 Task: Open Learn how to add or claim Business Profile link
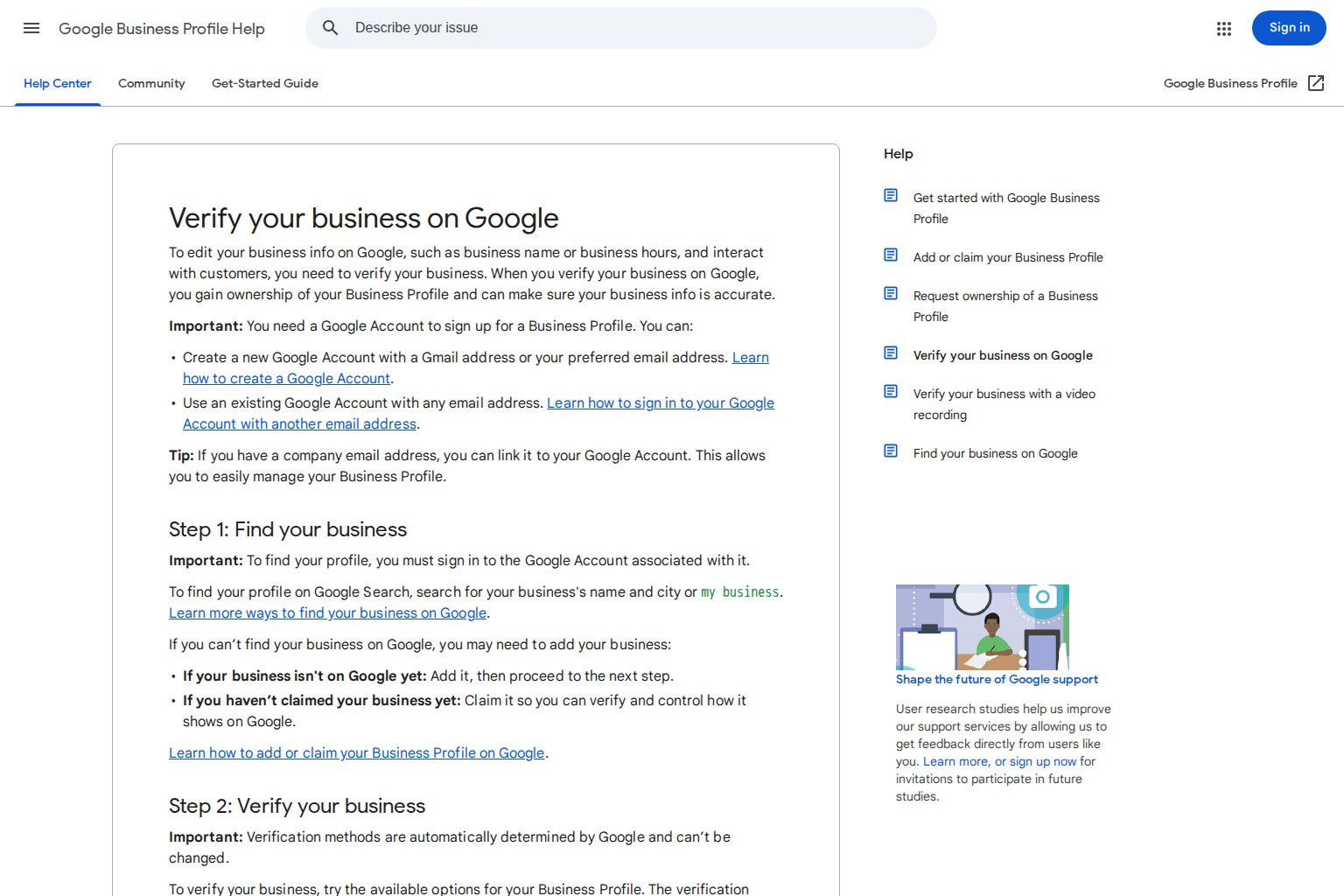pyautogui.click(x=357, y=753)
